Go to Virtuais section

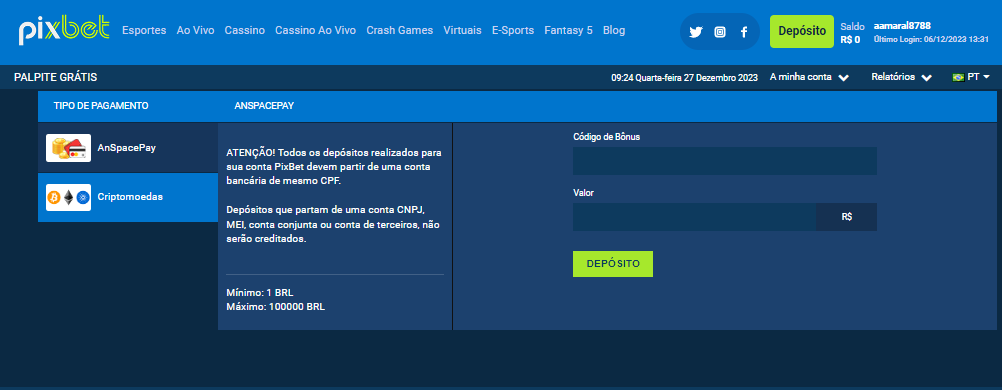pyautogui.click(x=462, y=30)
